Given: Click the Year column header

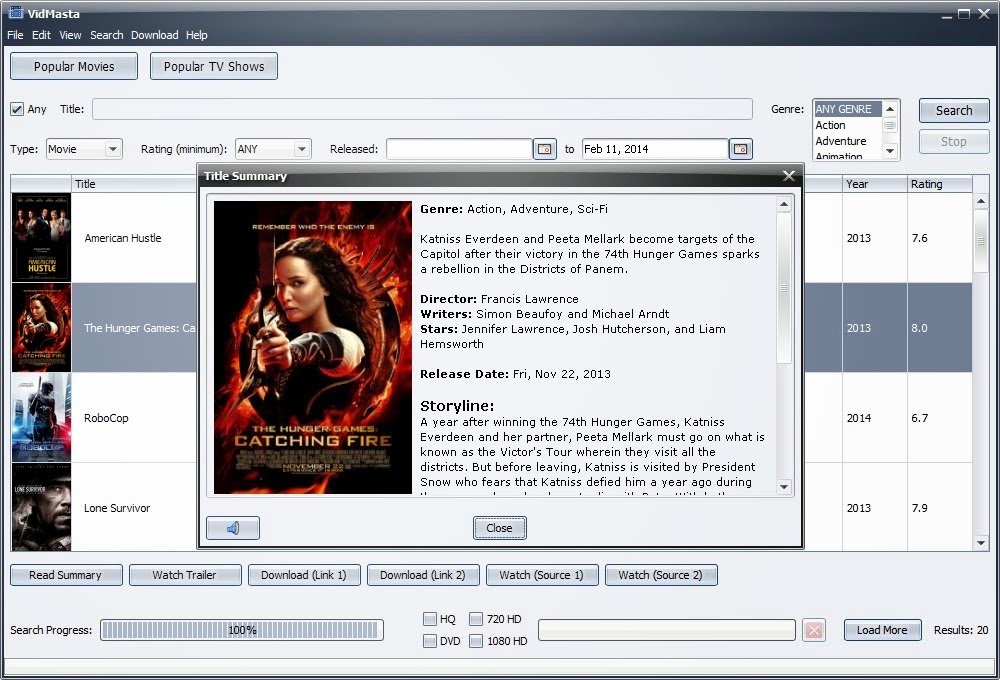Looking at the screenshot, I should tap(874, 184).
